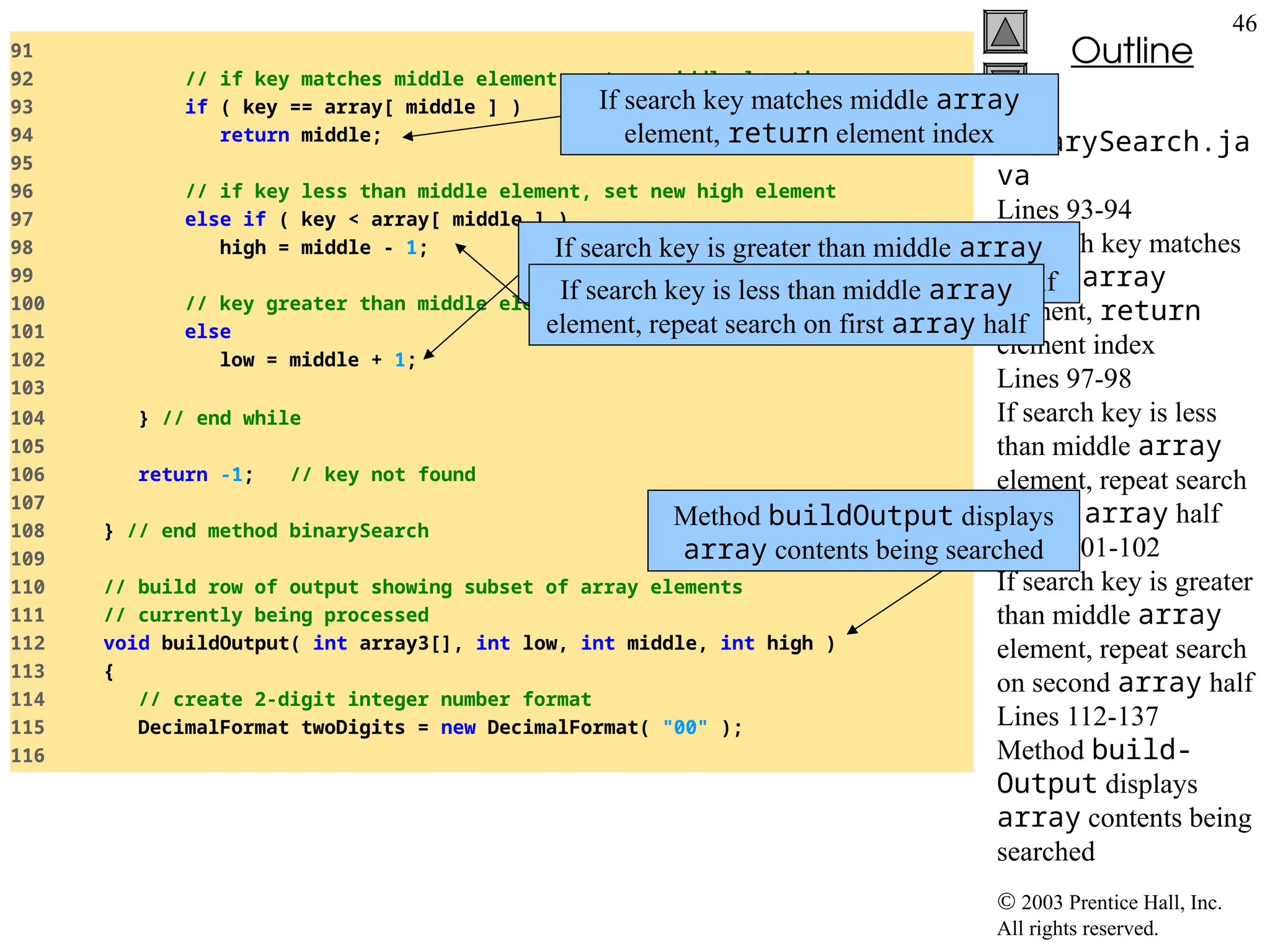Screen dimensions: 1270x952
Task: Open the Outline heading link
Action: click(1132, 50)
